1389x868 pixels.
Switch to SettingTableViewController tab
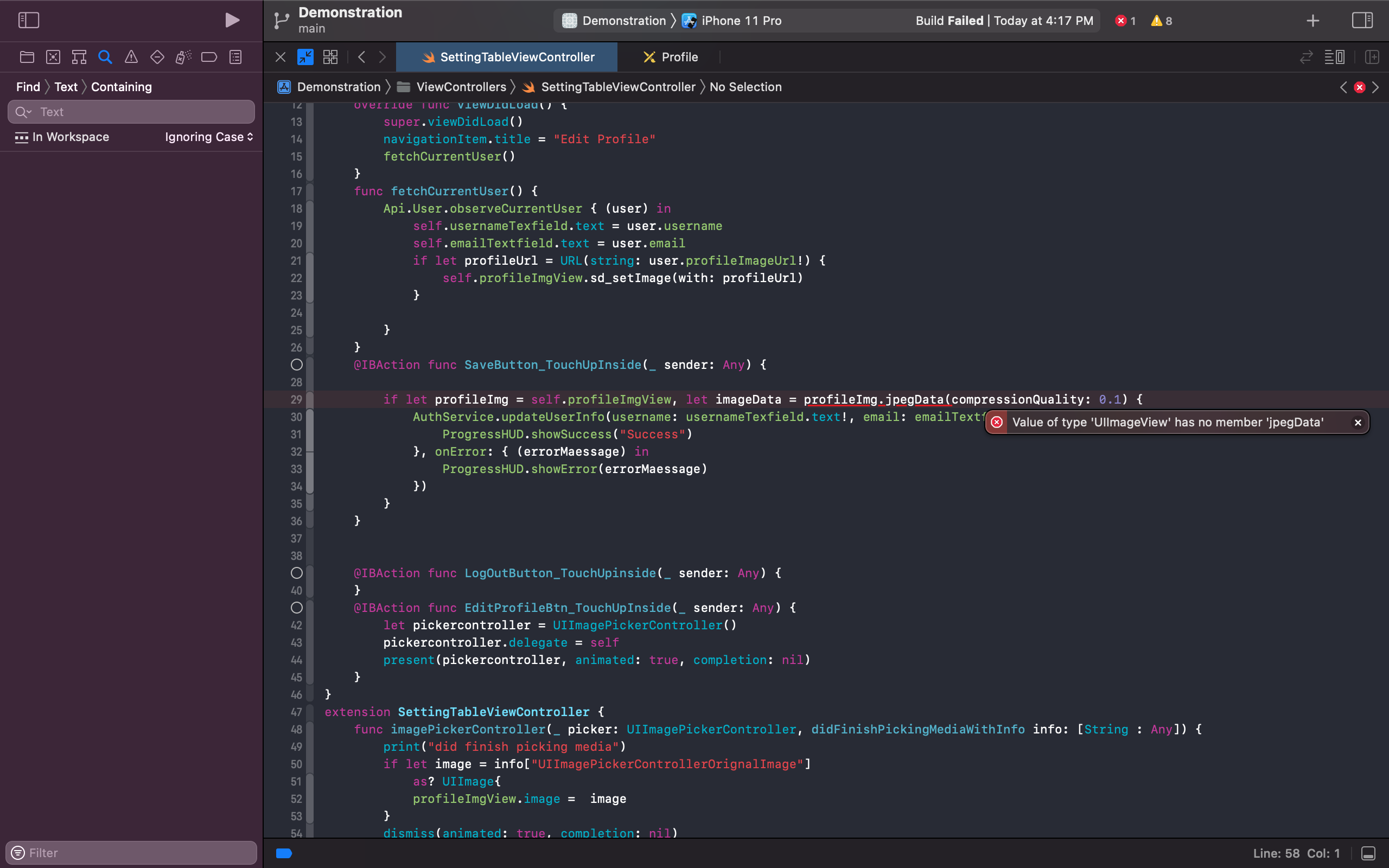click(507, 57)
